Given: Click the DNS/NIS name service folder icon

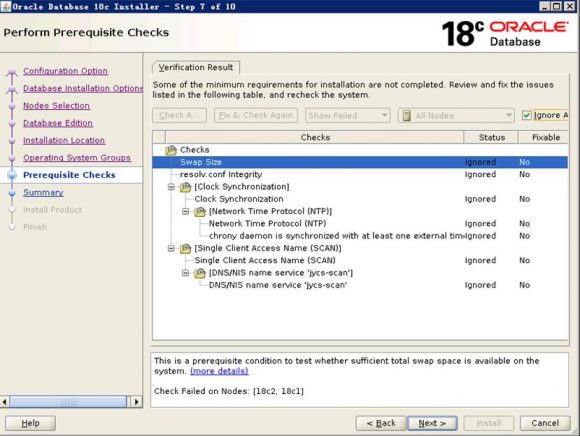Looking at the screenshot, I should [200, 273].
